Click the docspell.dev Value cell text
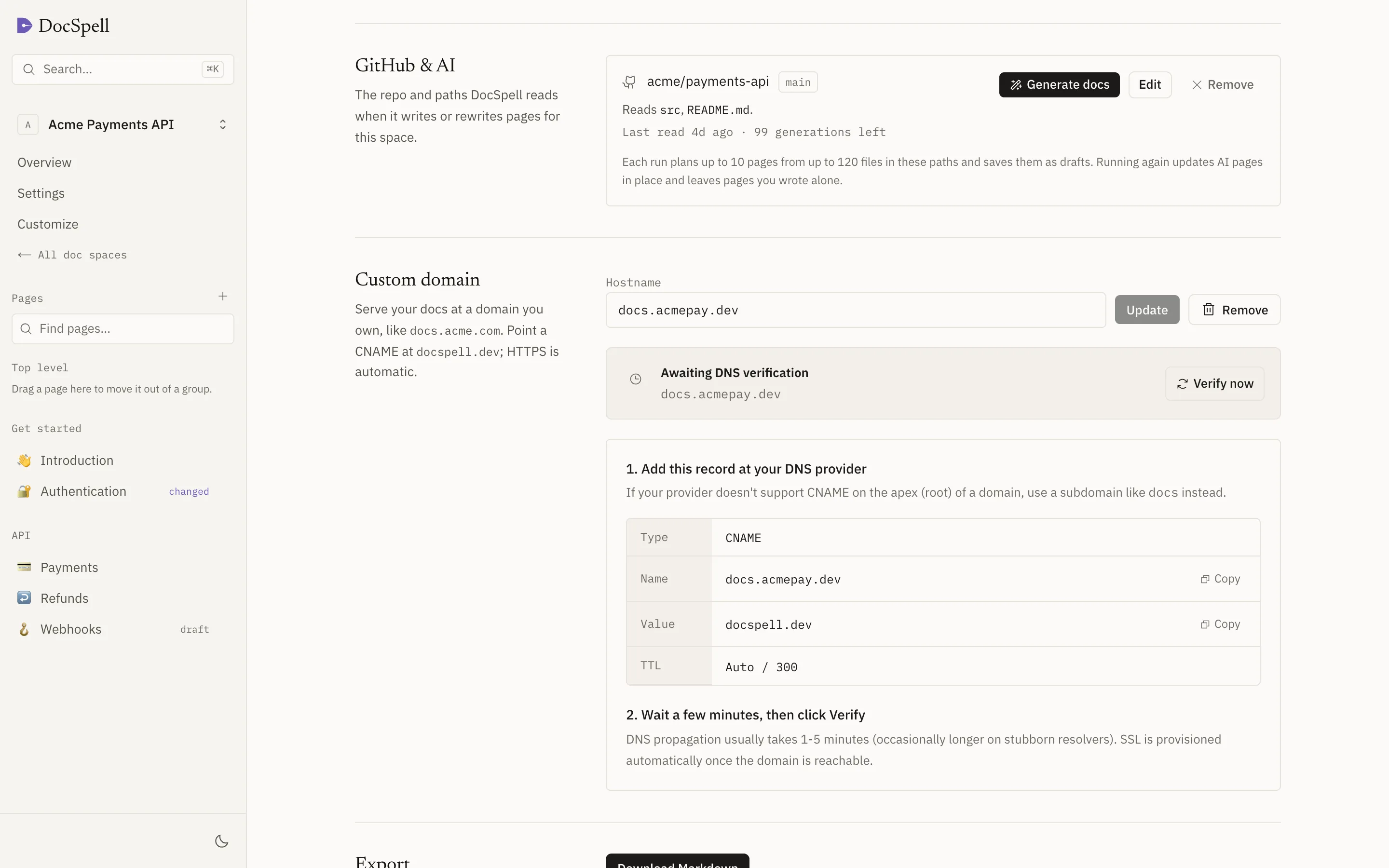This screenshot has width=1389, height=868. (769, 624)
